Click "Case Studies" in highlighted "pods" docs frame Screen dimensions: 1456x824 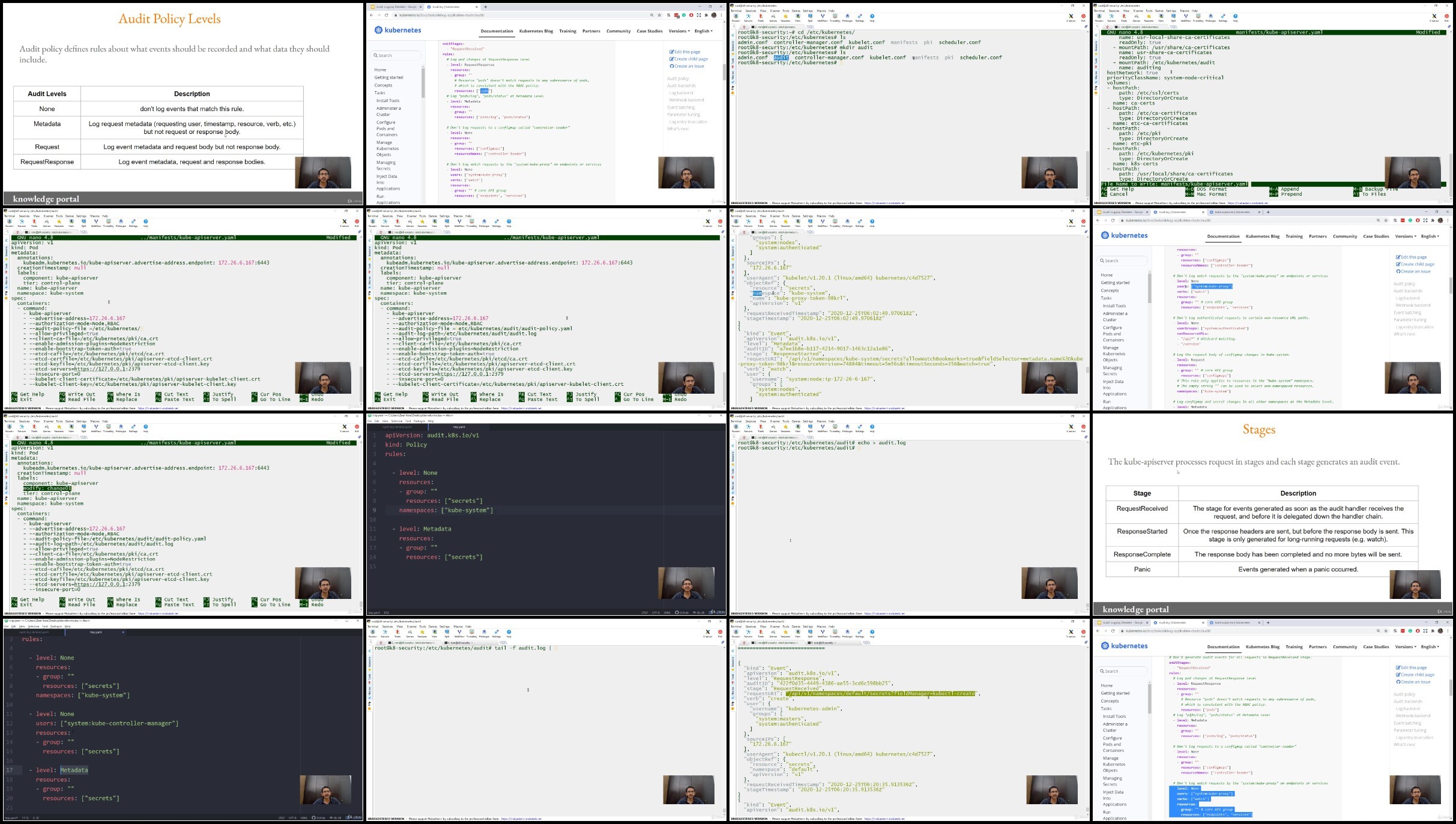tap(650, 31)
